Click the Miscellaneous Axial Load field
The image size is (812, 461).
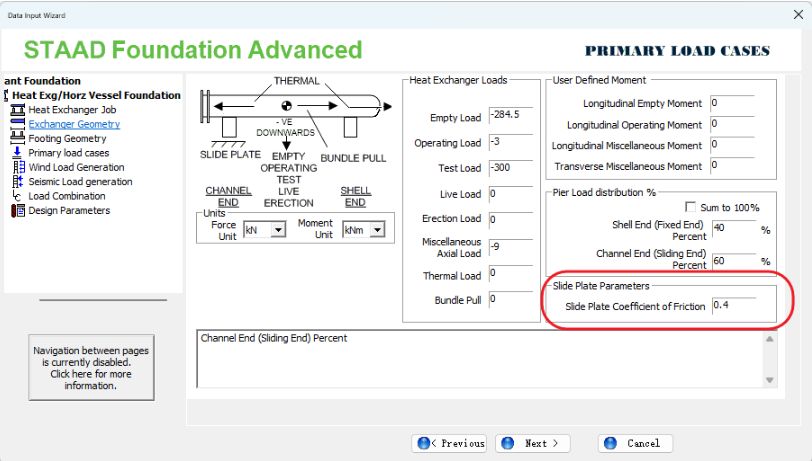click(x=511, y=247)
